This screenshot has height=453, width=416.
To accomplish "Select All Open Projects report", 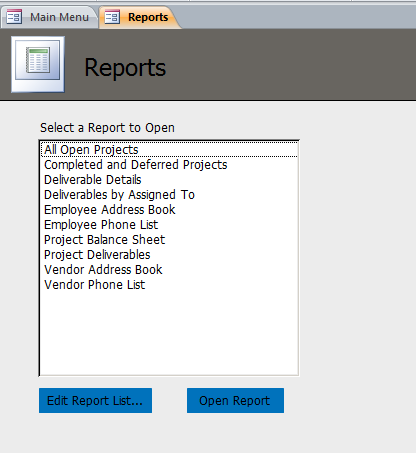I will (x=169, y=150).
